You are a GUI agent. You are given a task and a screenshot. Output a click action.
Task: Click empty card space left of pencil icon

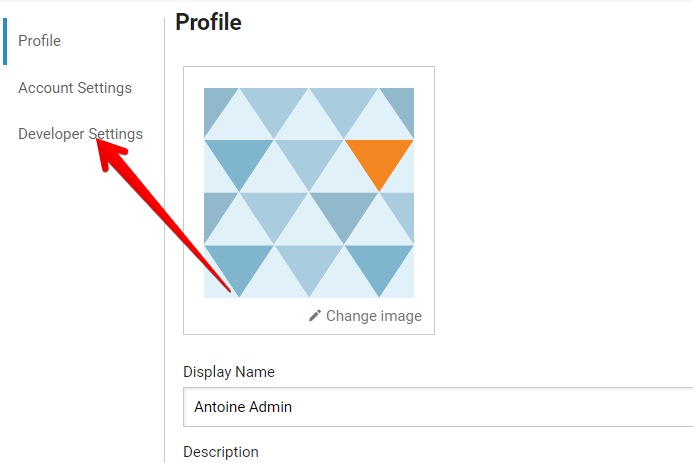[248, 316]
